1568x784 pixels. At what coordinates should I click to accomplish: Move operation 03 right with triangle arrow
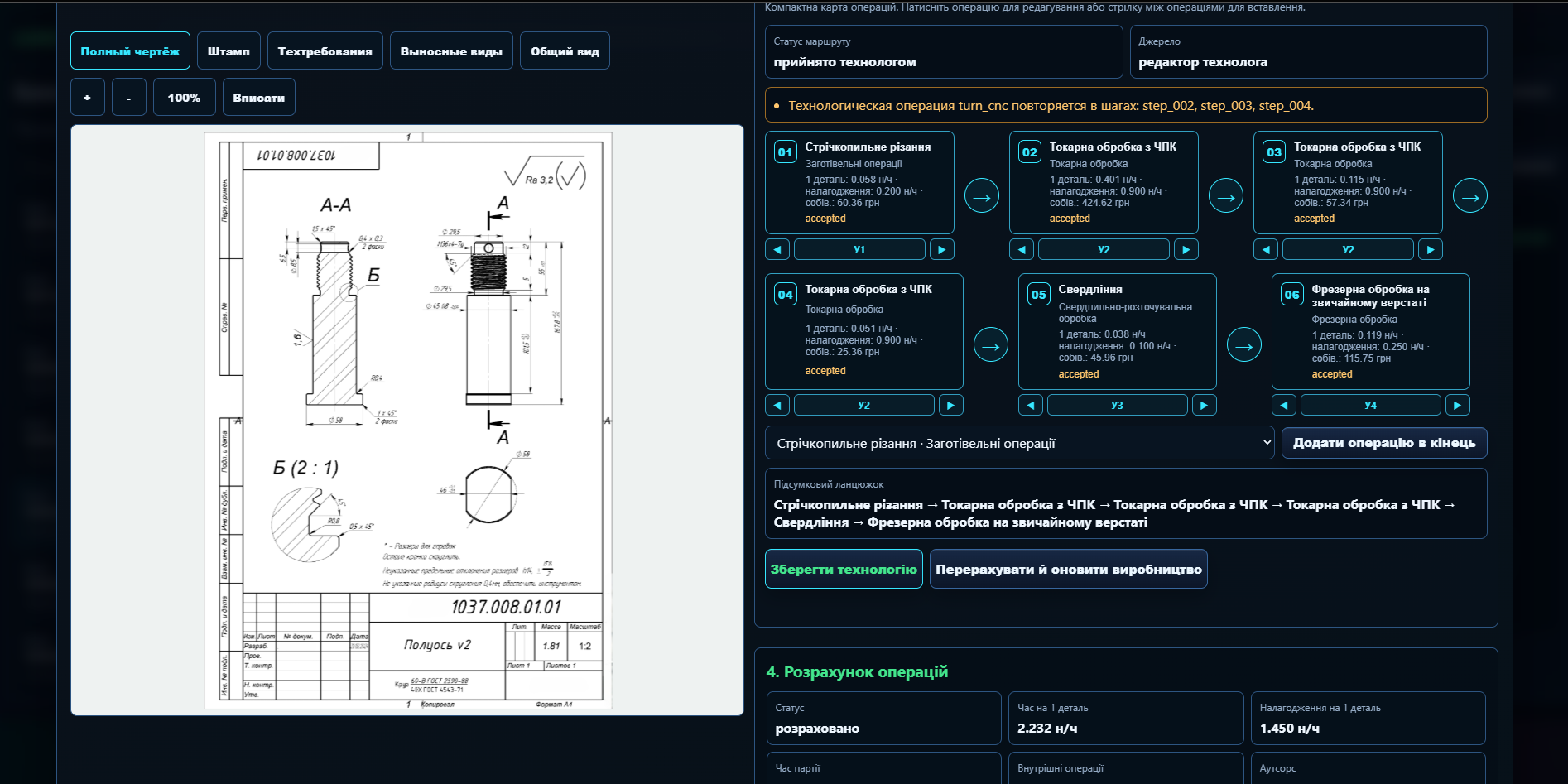point(1431,249)
